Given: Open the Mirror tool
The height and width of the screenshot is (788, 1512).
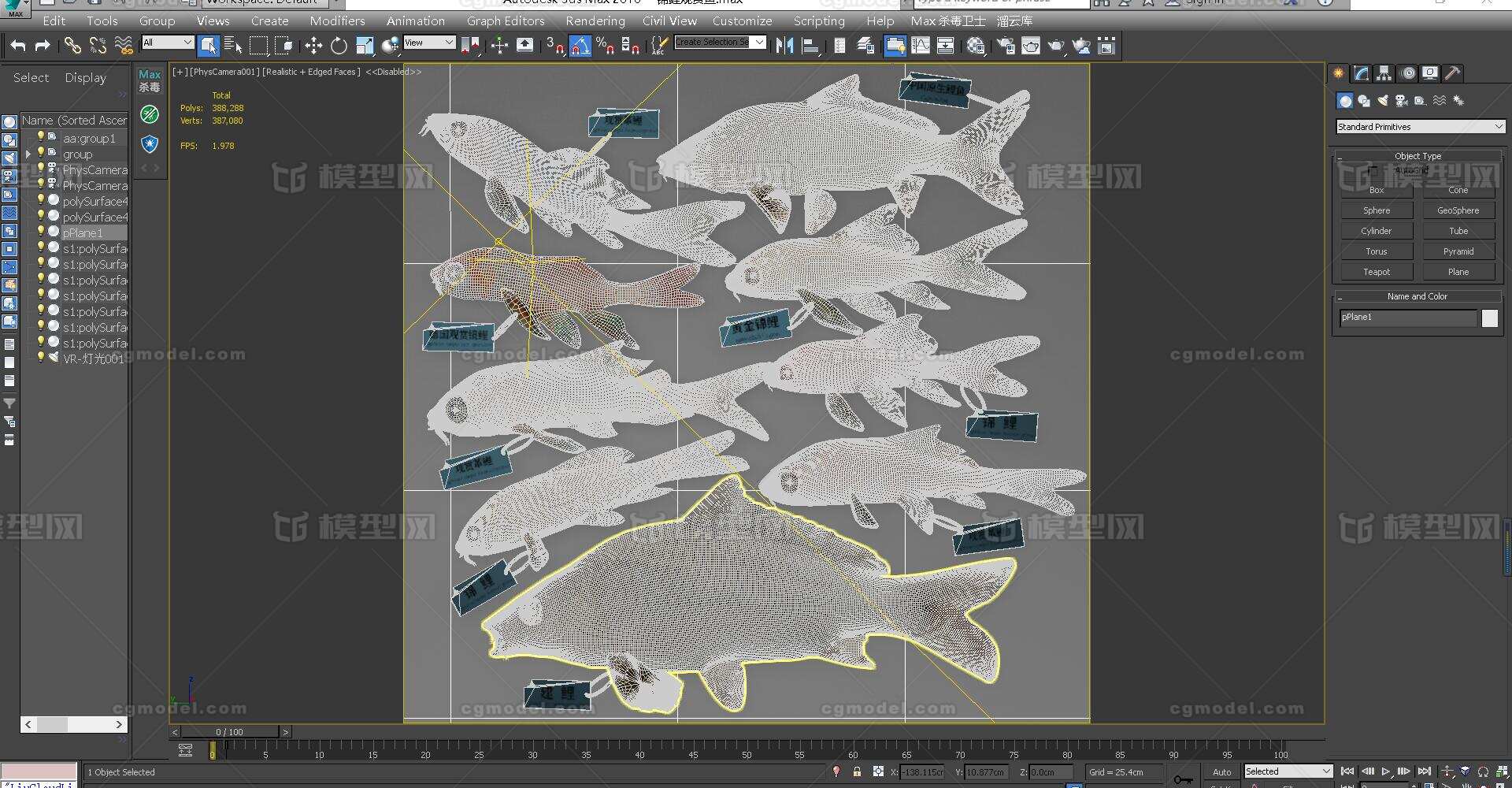Looking at the screenshot, I should point(784,46).
